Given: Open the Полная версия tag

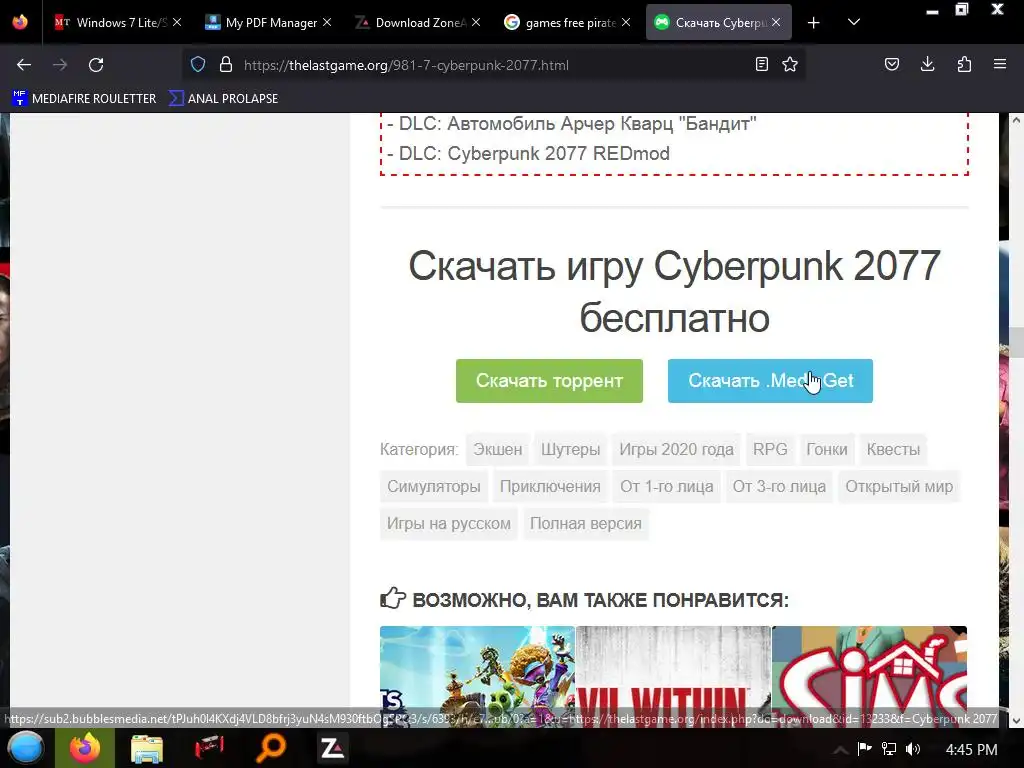Looking at the screenshot, I should pos(586,524).
